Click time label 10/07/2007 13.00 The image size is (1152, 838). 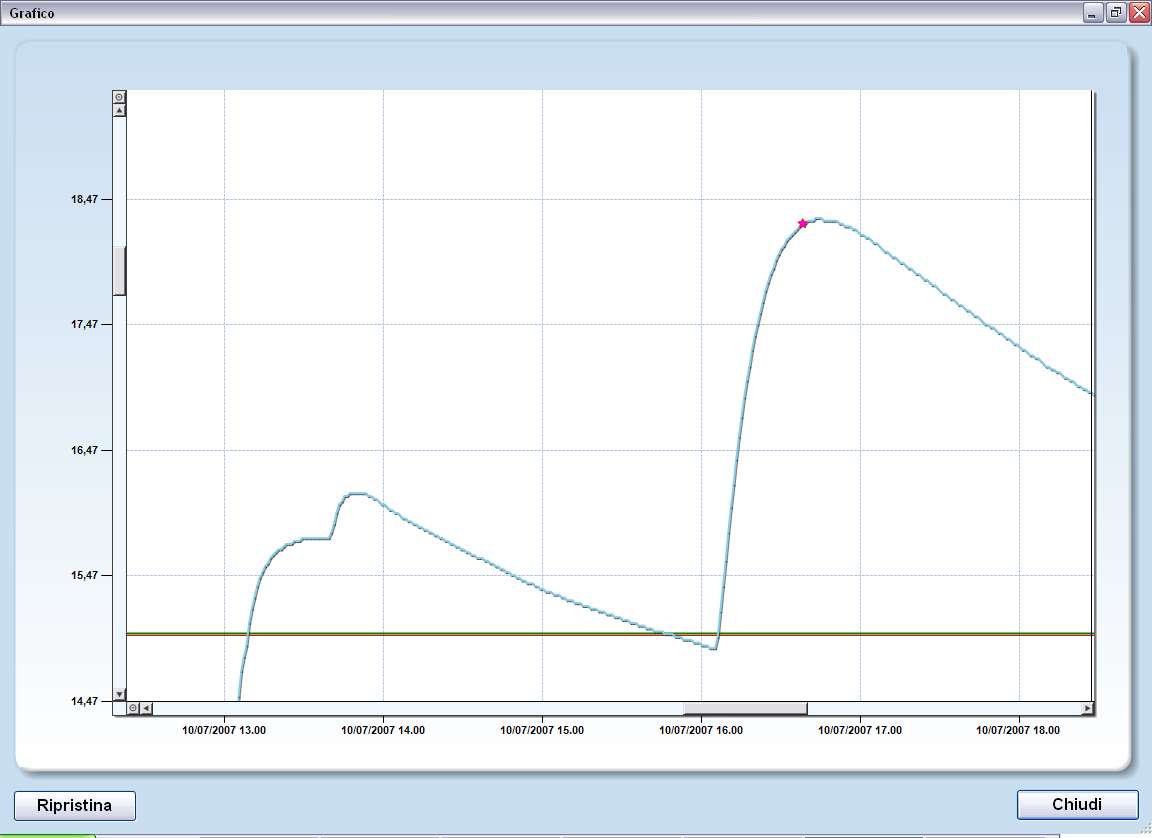click(x=224, y=730)
